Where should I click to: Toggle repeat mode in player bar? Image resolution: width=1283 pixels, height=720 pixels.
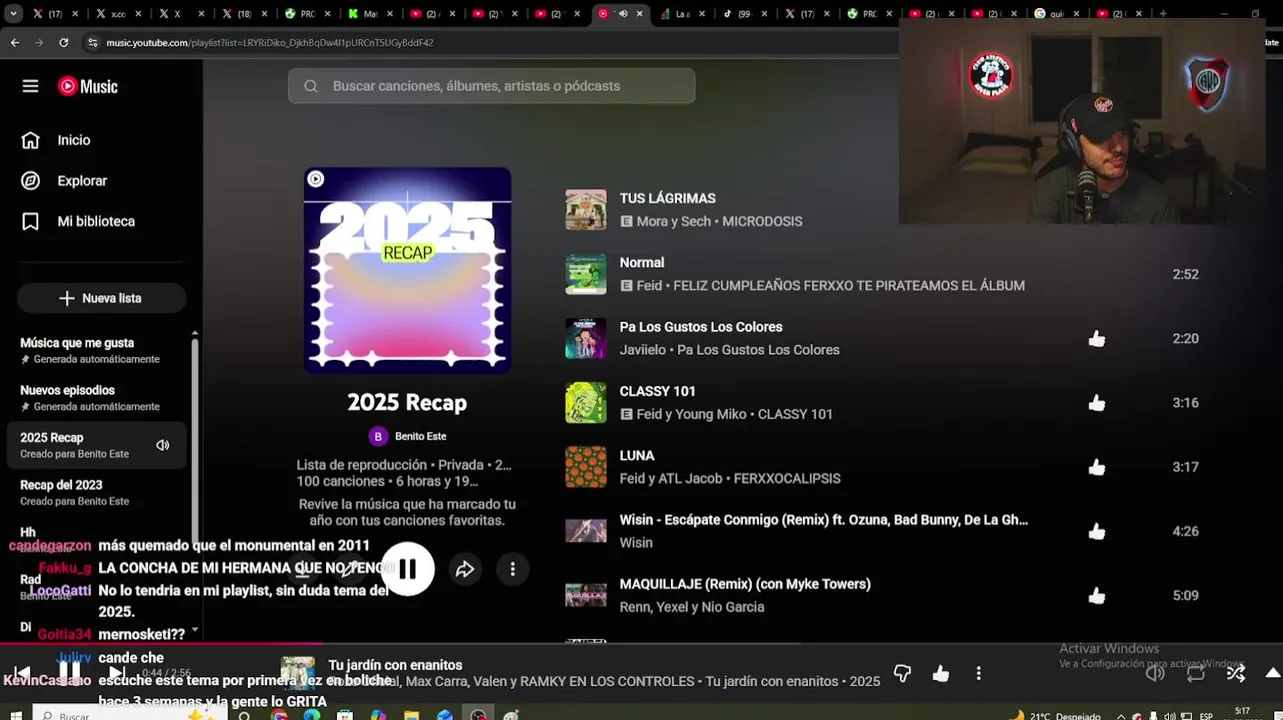tap(1196, 673)
